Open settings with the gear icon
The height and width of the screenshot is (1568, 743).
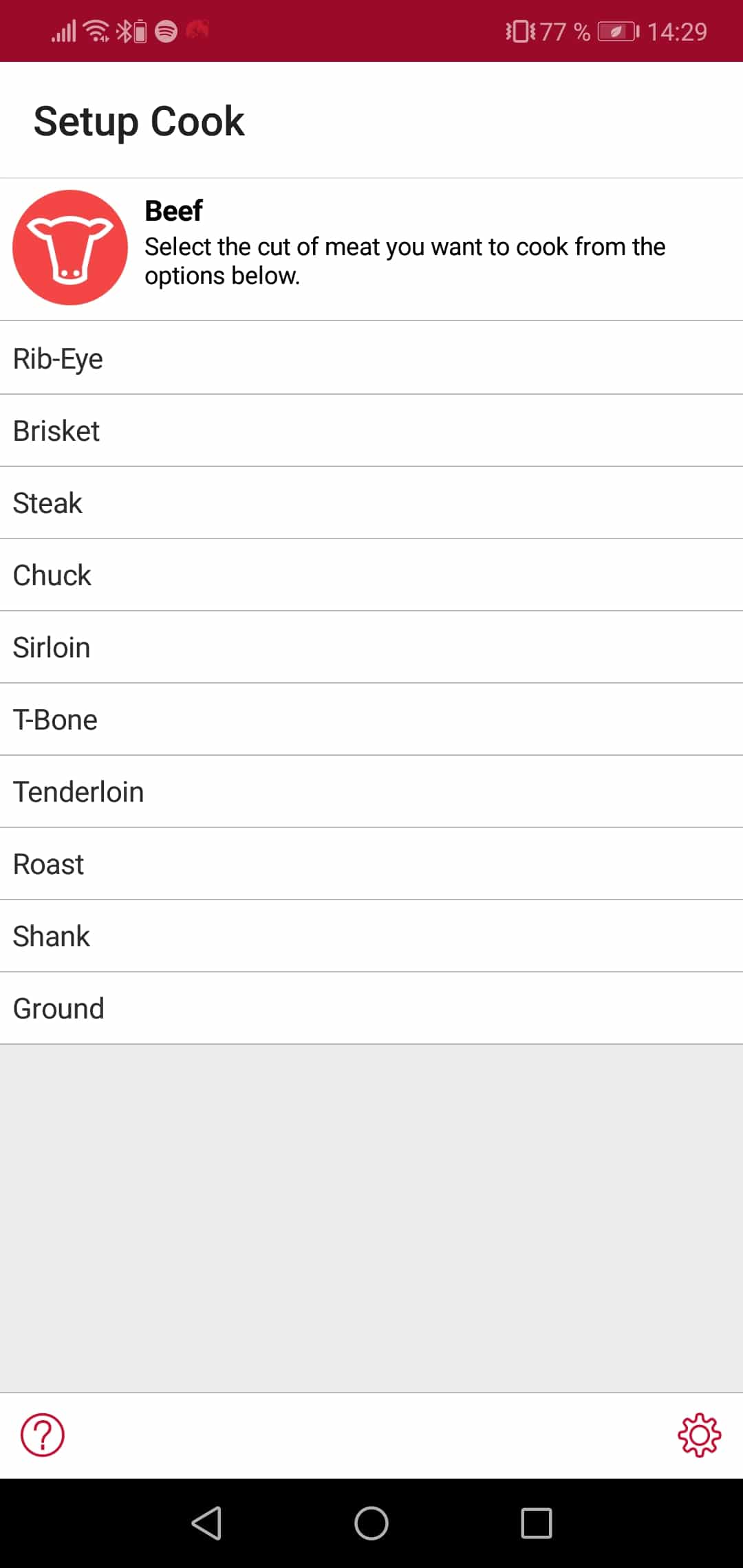(x=699, y=1435)
